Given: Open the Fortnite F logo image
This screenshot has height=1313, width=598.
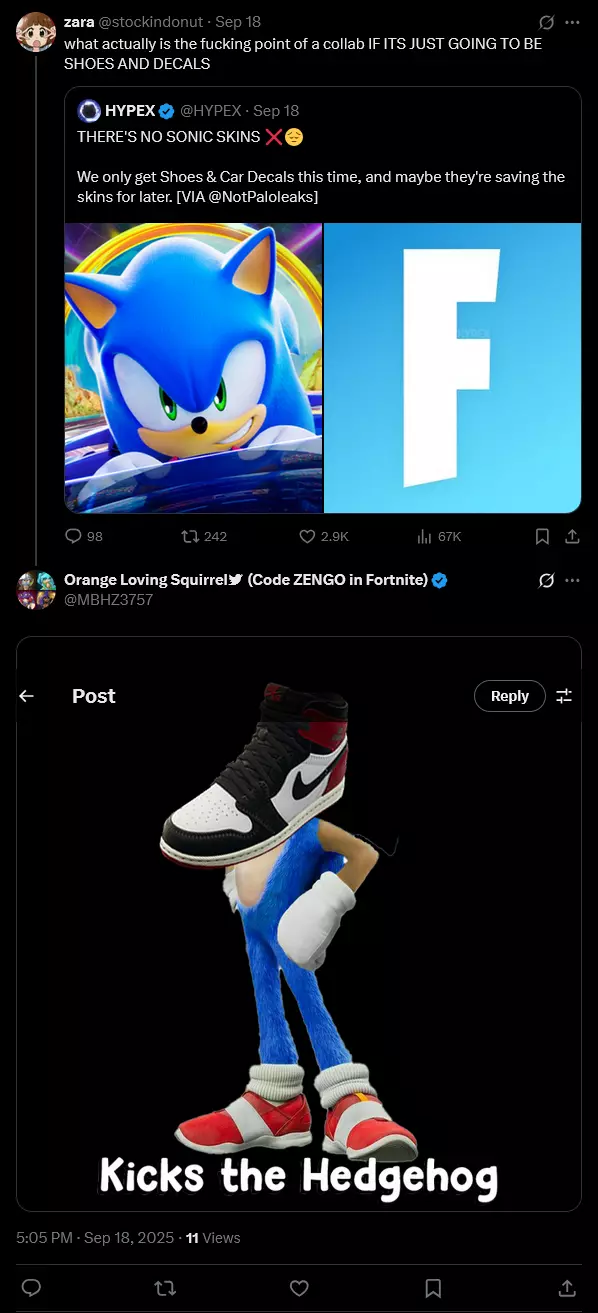Looking at the screenshot, I should 453,368.
